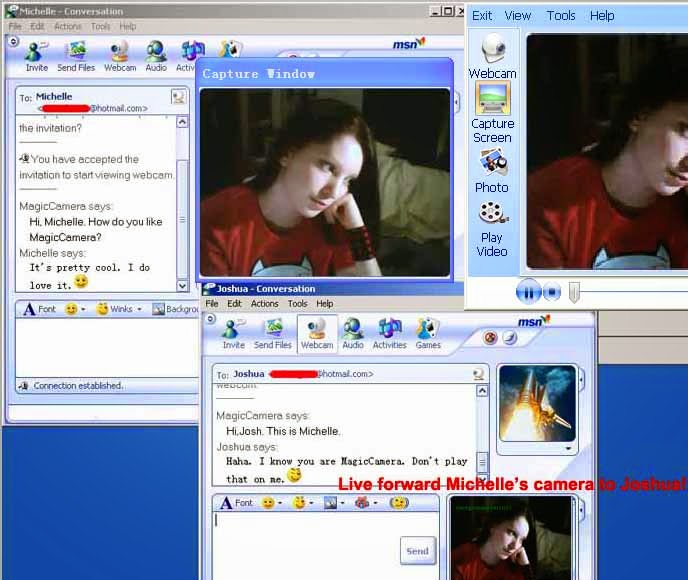Select Capture Screen in MagicCamera sidebar

[x=492, y=113]
